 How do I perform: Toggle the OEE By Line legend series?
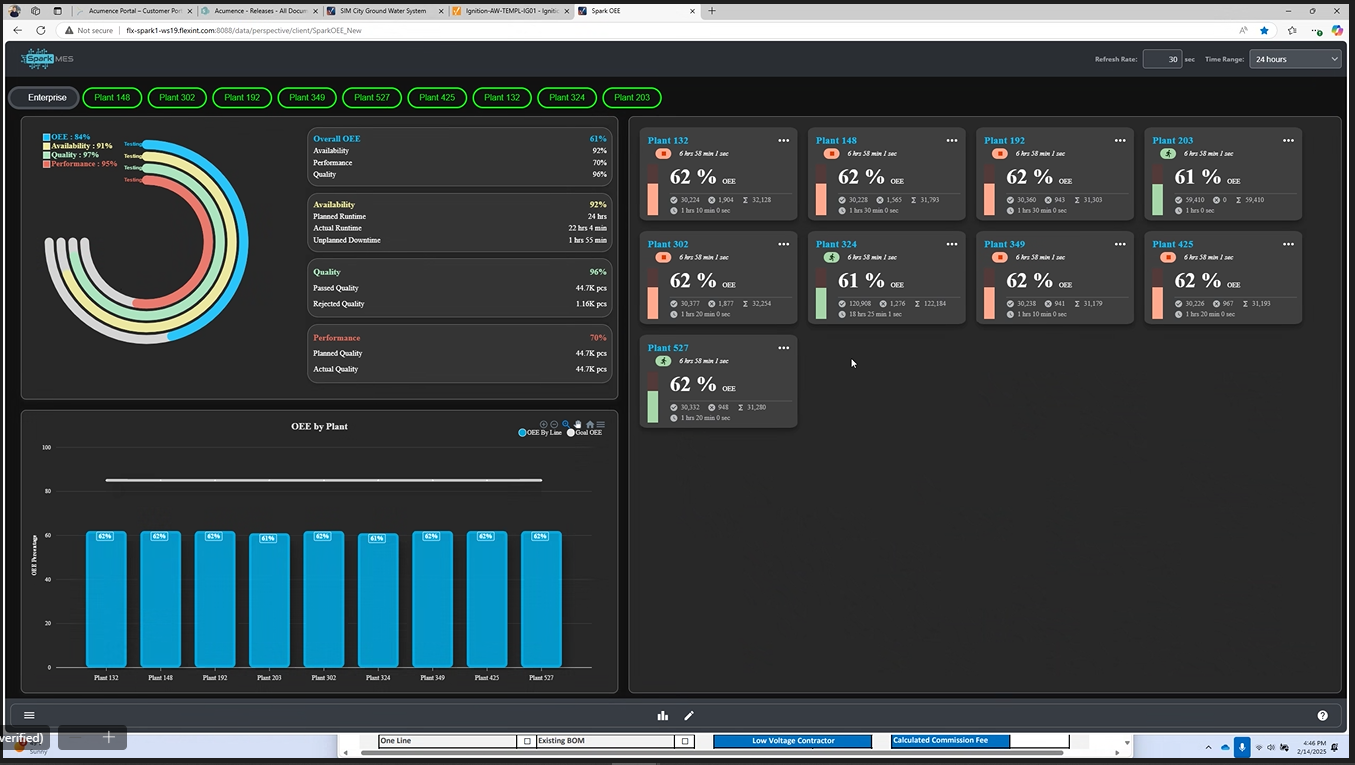(540, 433)
